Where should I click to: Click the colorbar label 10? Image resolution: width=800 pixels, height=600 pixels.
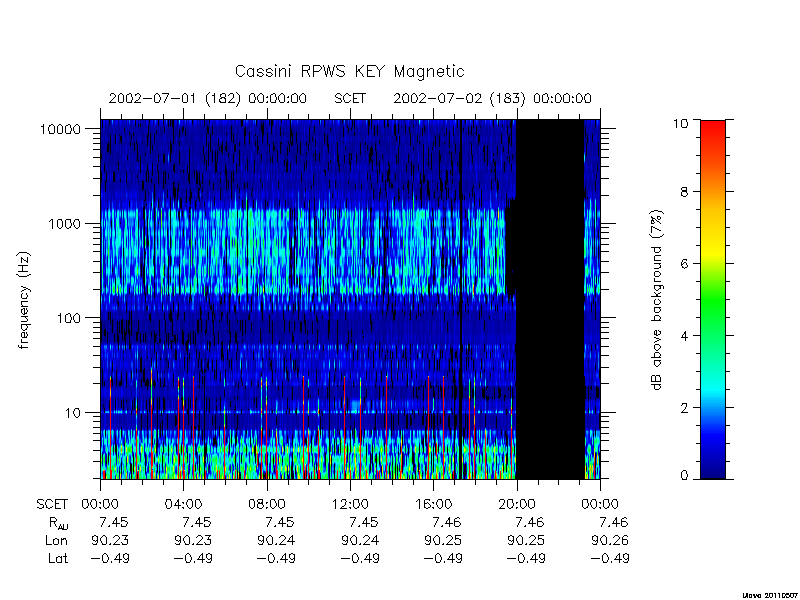680,123
